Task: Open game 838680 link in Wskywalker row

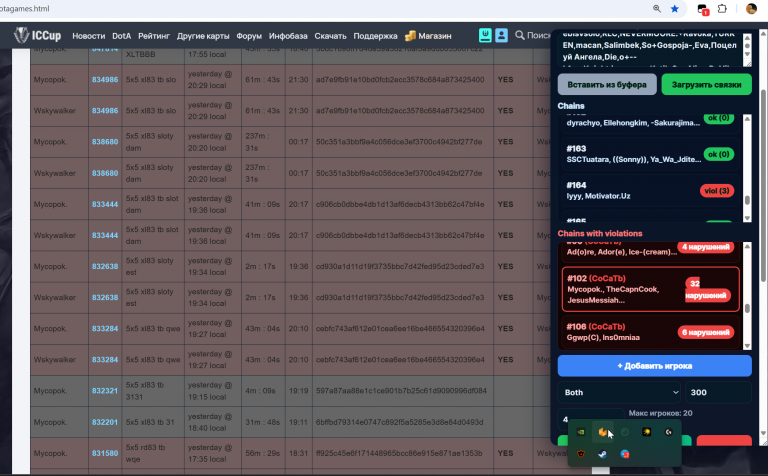Action: coord(105,173)
